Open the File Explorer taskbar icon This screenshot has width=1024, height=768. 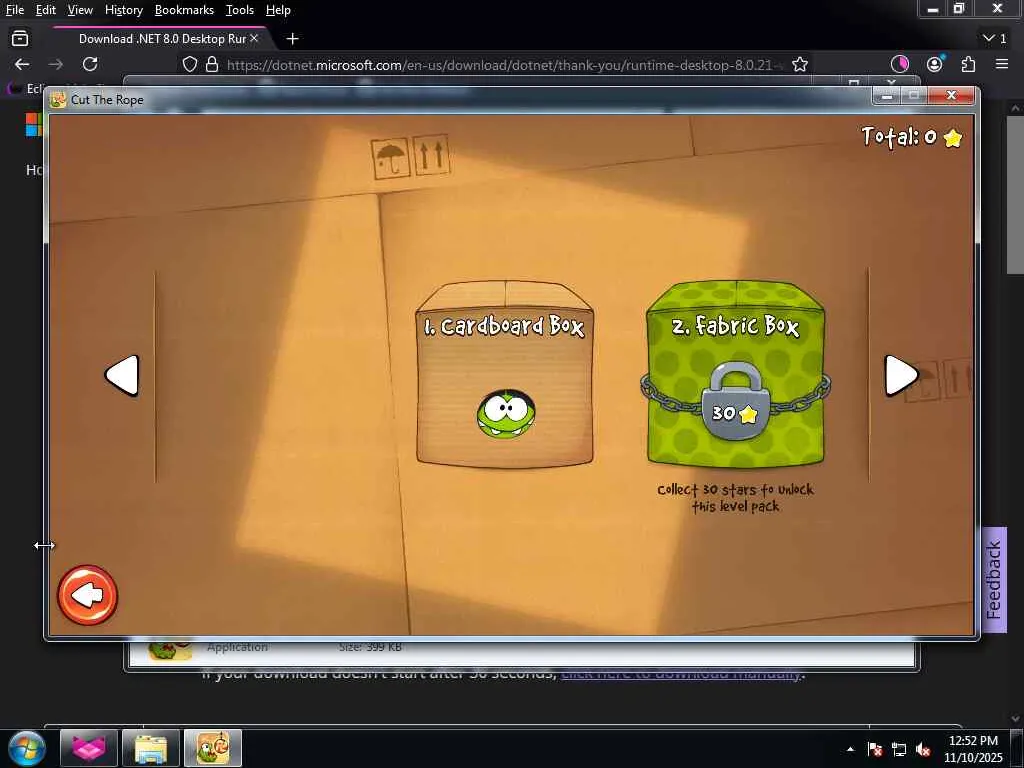coord(151,748)
